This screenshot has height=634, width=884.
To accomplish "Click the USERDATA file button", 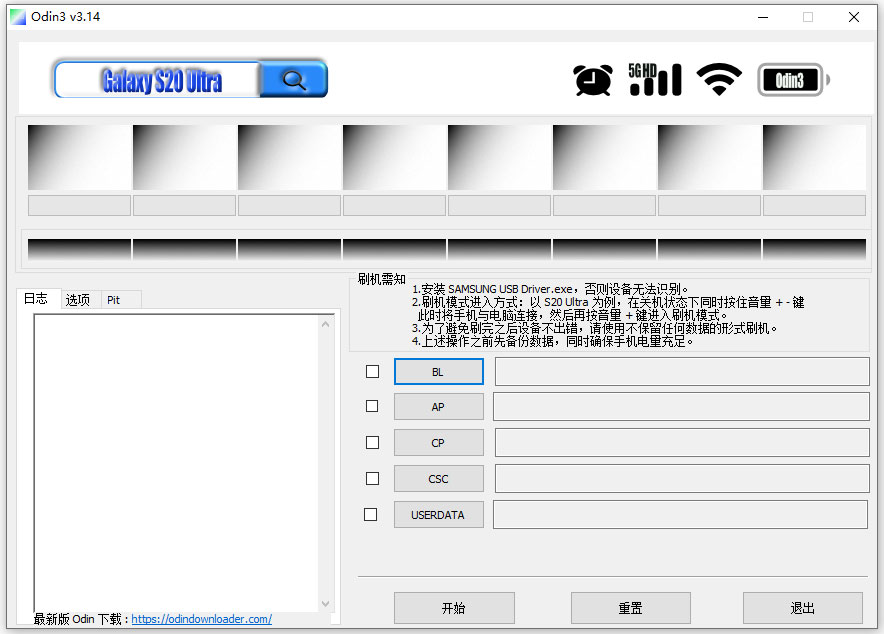I will [x=439, y=515].
